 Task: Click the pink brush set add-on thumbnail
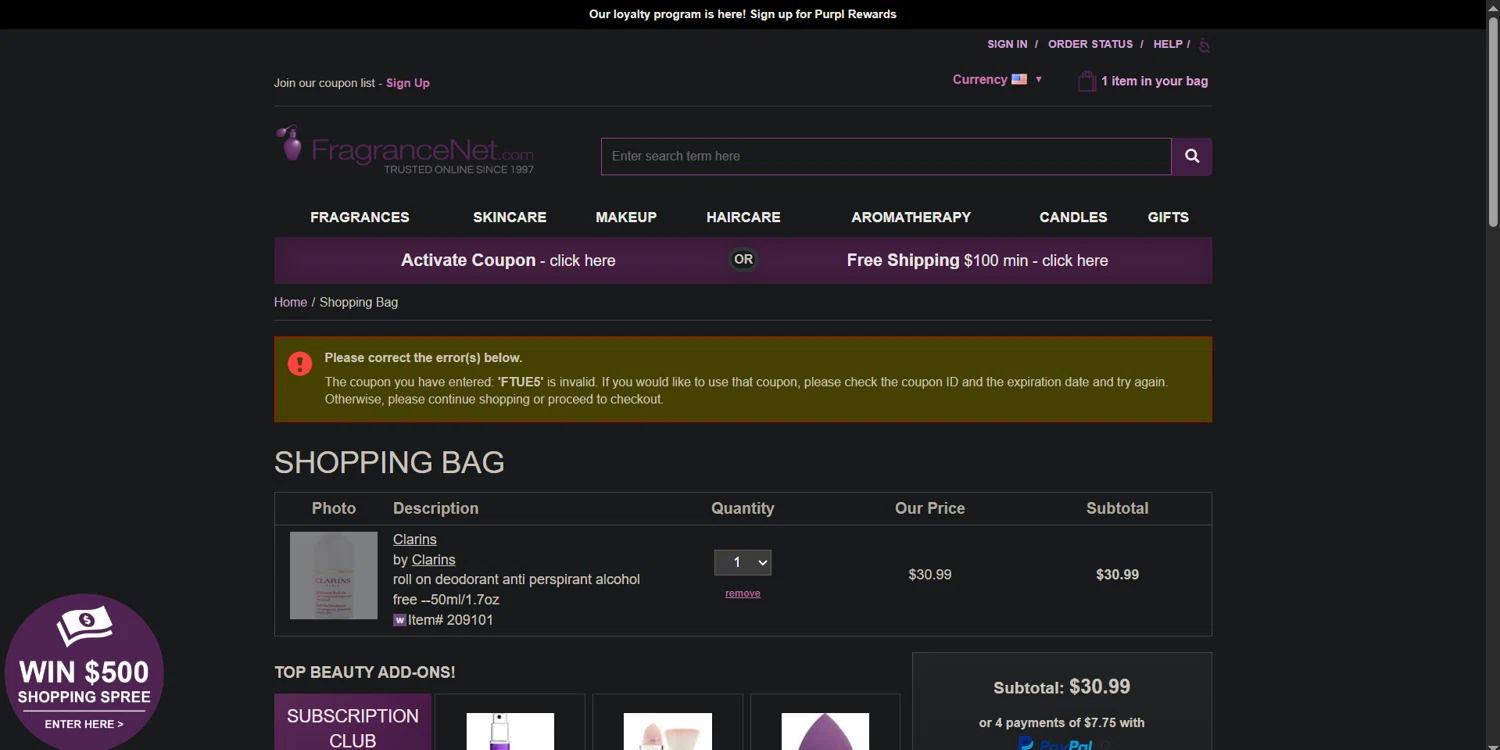(x=667, y=731)
